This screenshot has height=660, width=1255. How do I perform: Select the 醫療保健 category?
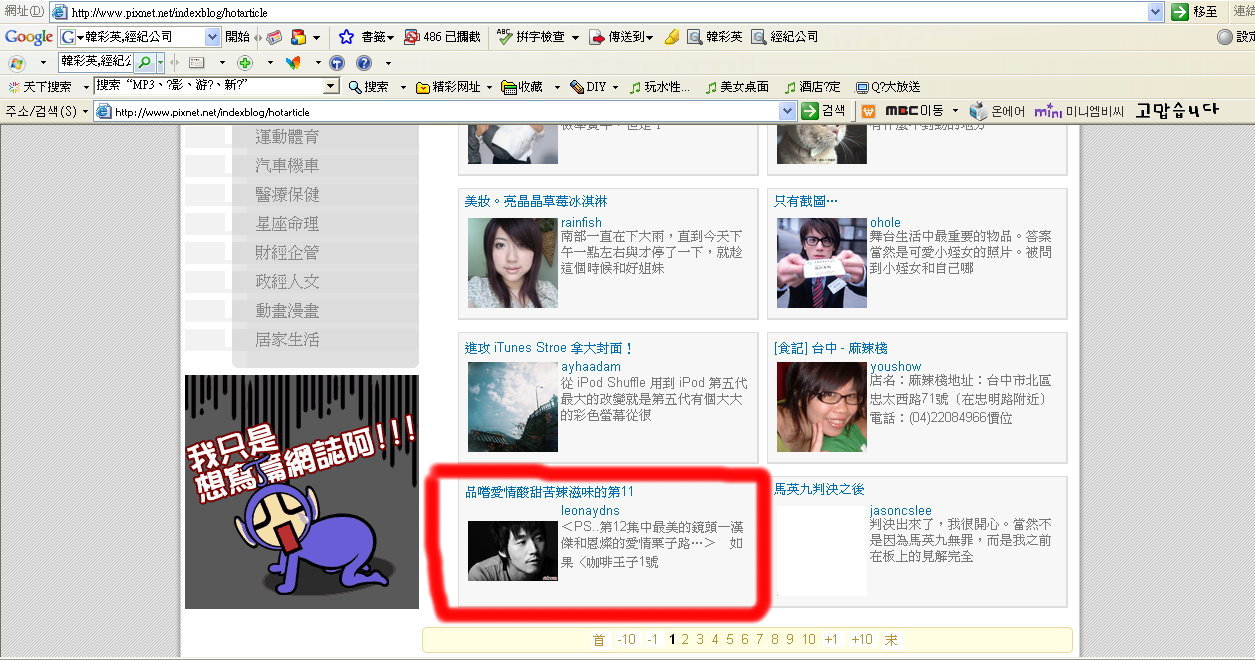(x=287, y=195)
